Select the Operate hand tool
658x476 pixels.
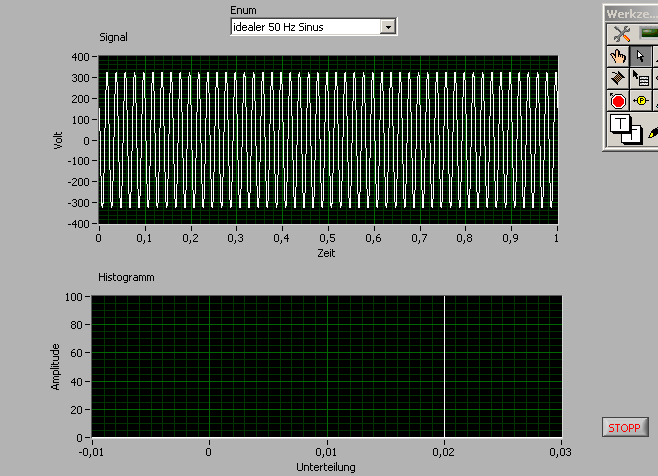[618, 56]
